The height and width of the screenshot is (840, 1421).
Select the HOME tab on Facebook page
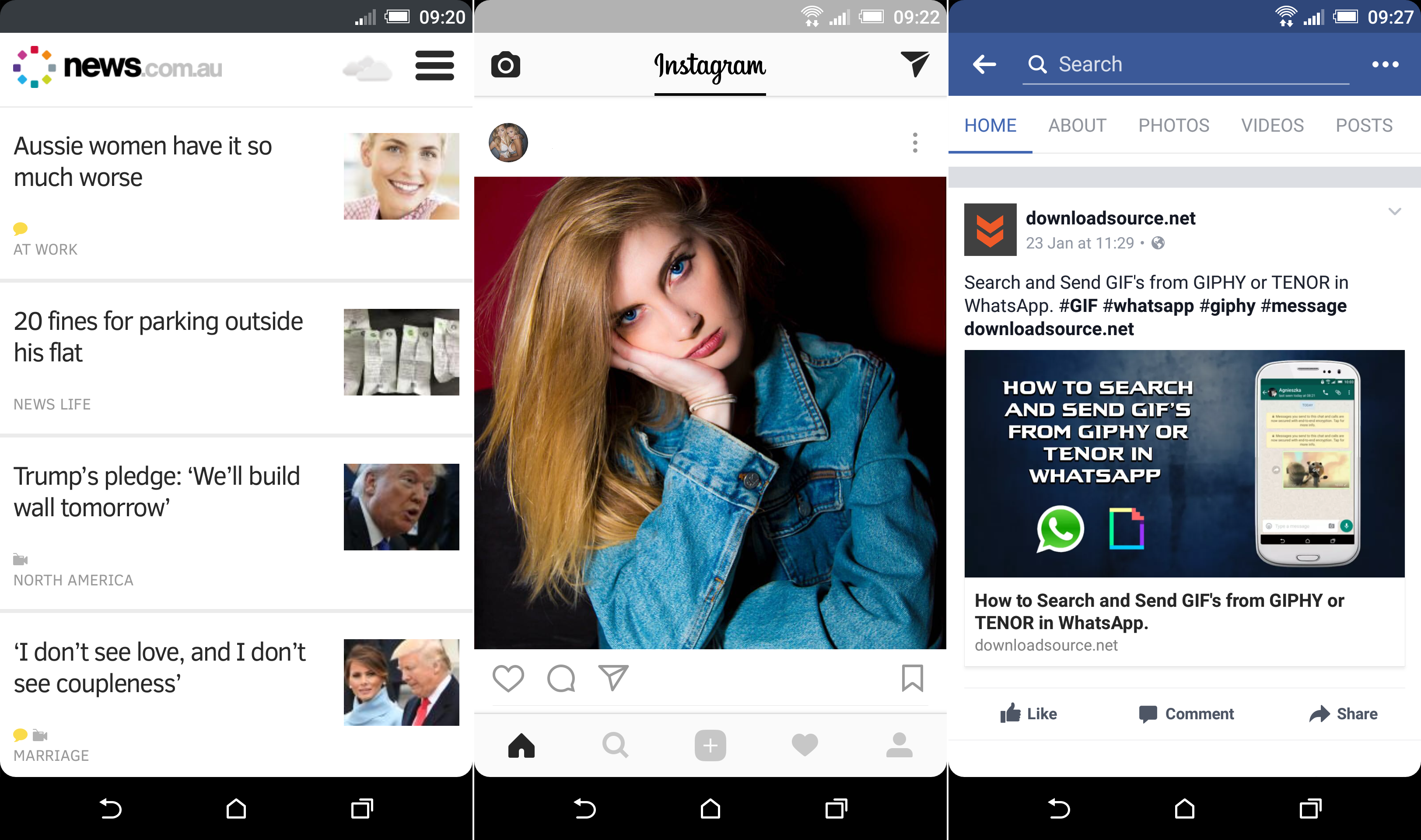pyautogui.click(x=990, y=125)
